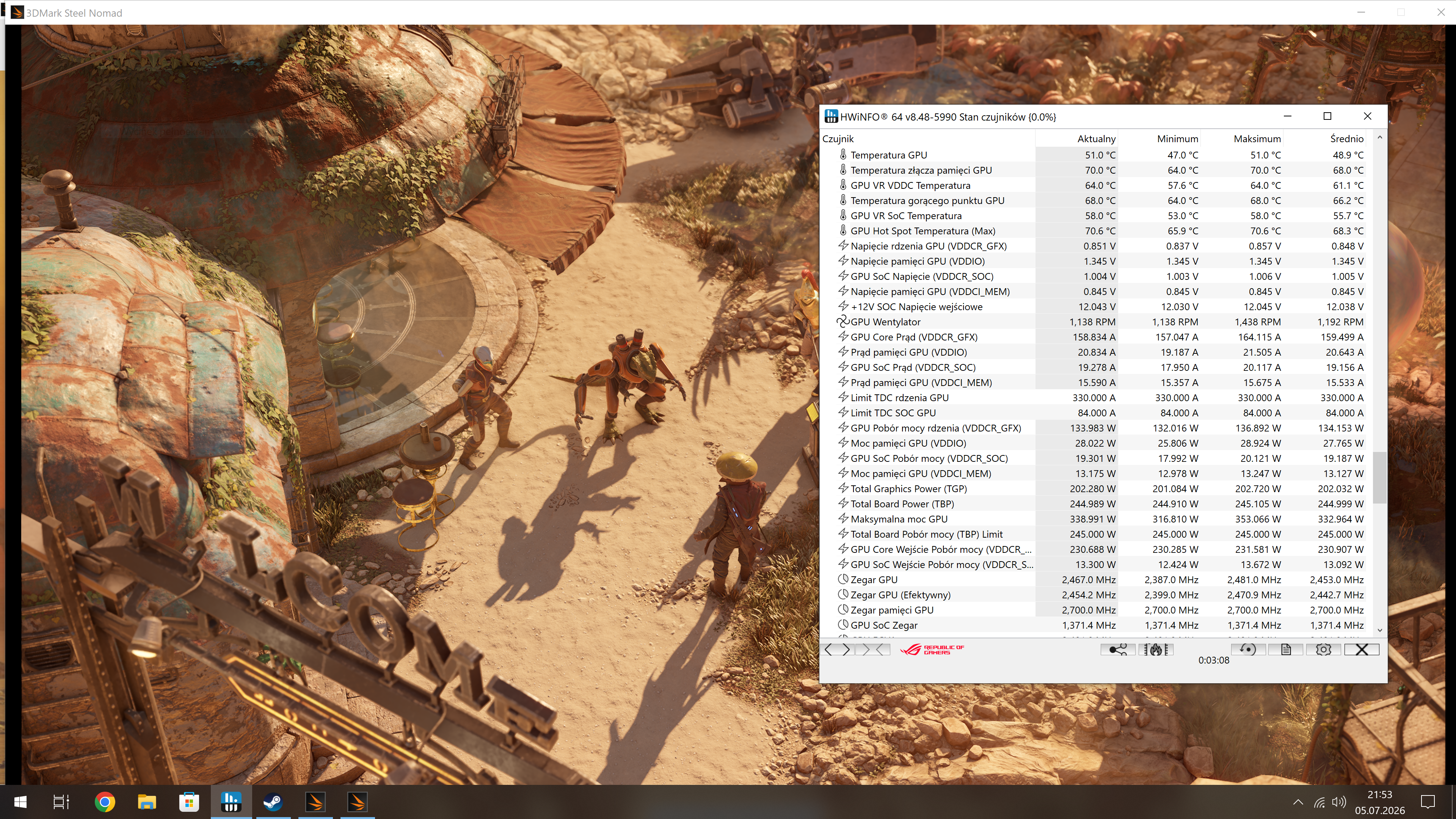Select the Temperatura GPU sensor row
Image resolution: width=1456 pixels, height=819 pixels.
pos(1097,155)
